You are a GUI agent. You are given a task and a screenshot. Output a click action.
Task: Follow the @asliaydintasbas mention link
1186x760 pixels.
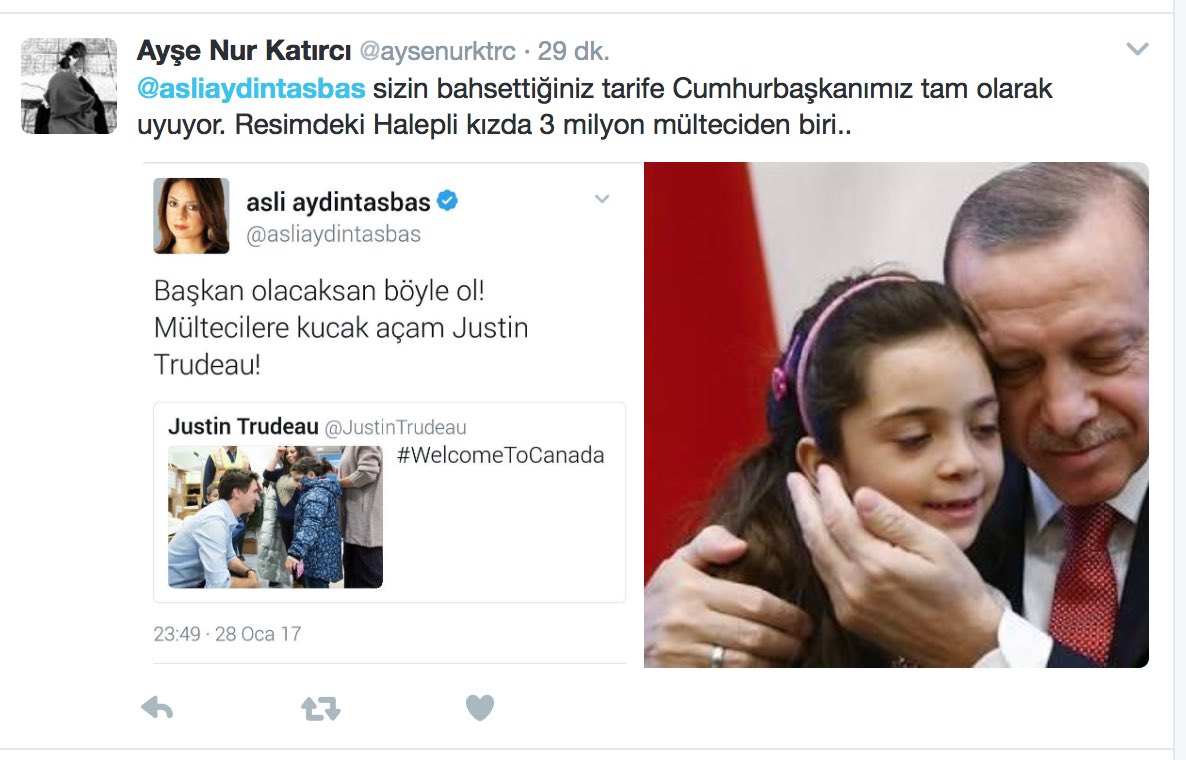point(251,88)
